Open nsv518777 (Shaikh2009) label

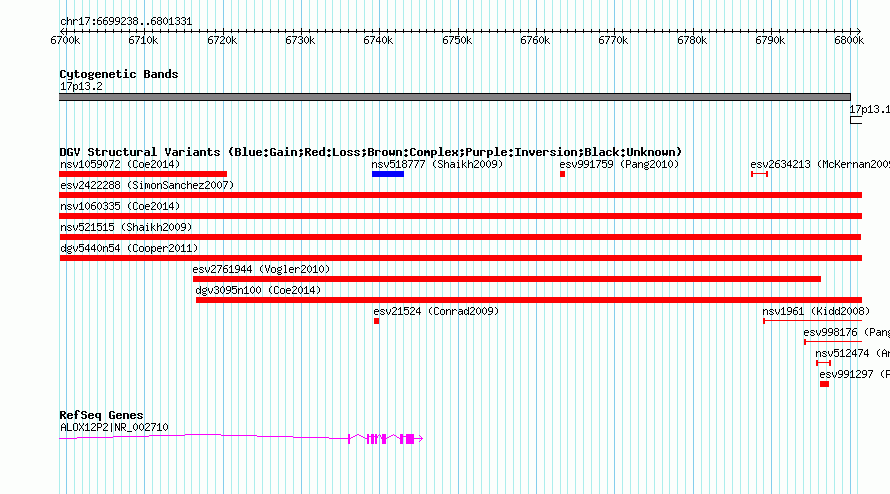click(437, 164)
